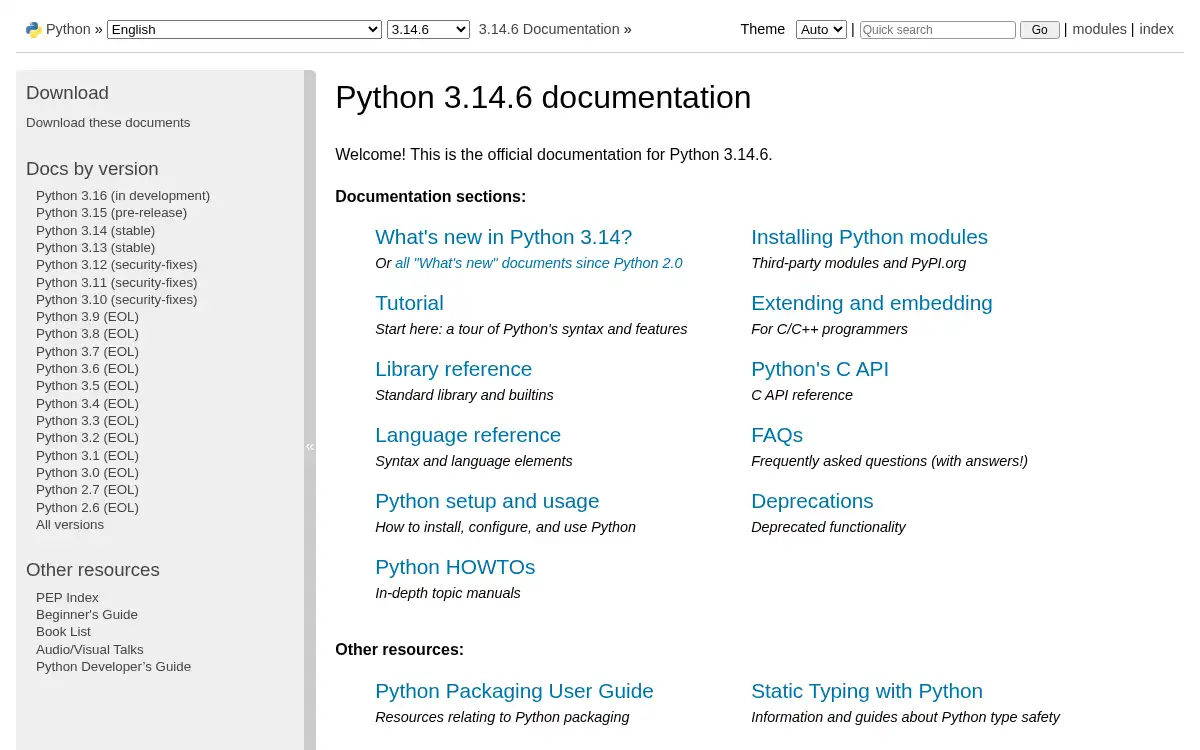This screenshot has height=750, width=1200.
Task: Open What's new in Python 3.14?
Action: coord(503,237)
